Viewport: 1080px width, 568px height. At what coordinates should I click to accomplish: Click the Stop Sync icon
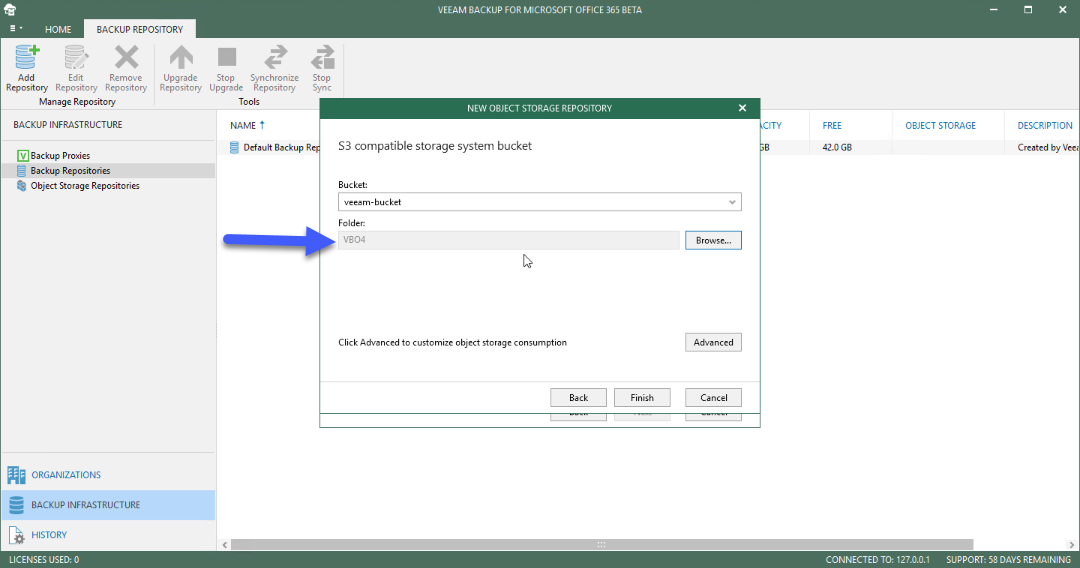(322, 68)
